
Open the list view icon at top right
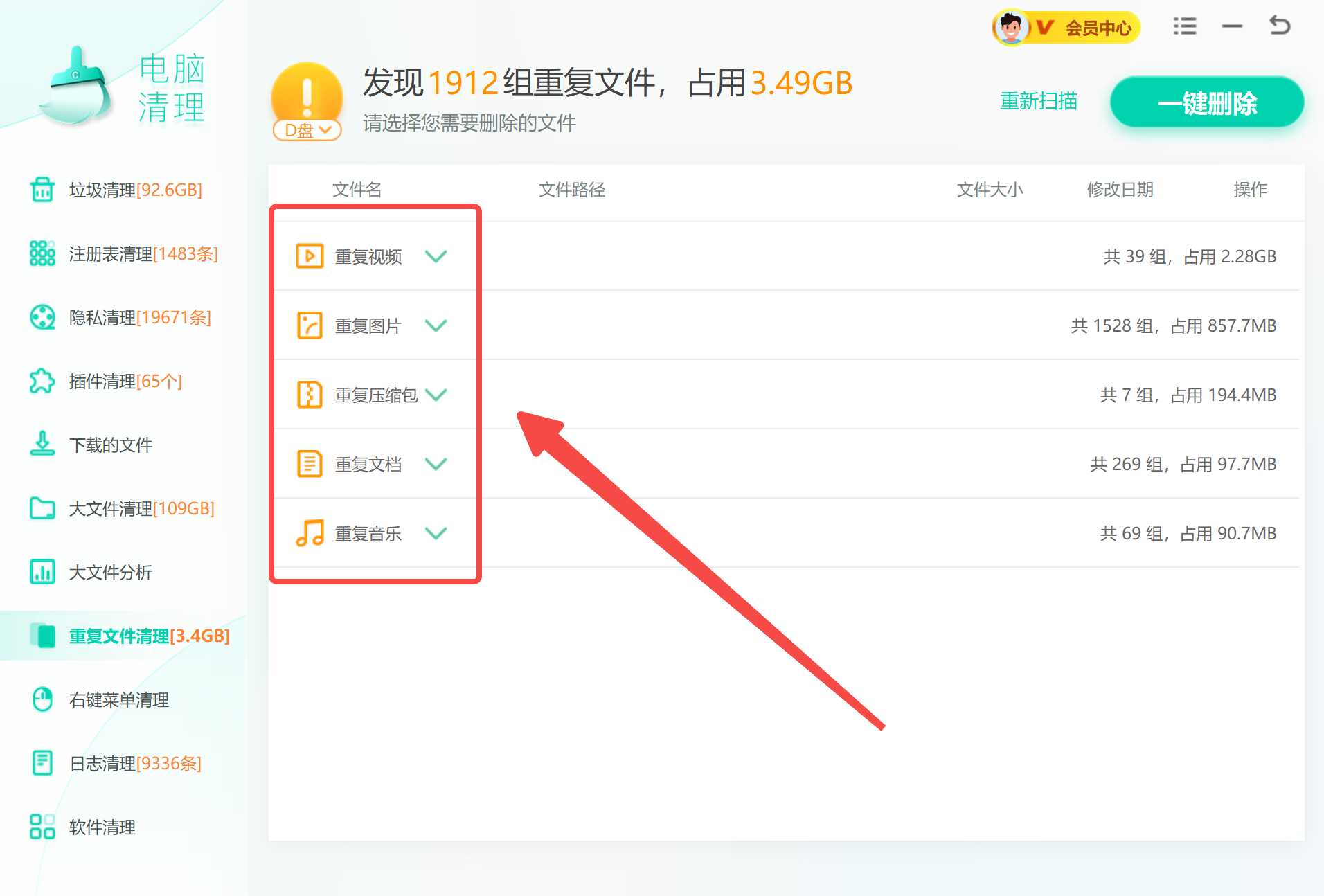tap(1185, 25)
